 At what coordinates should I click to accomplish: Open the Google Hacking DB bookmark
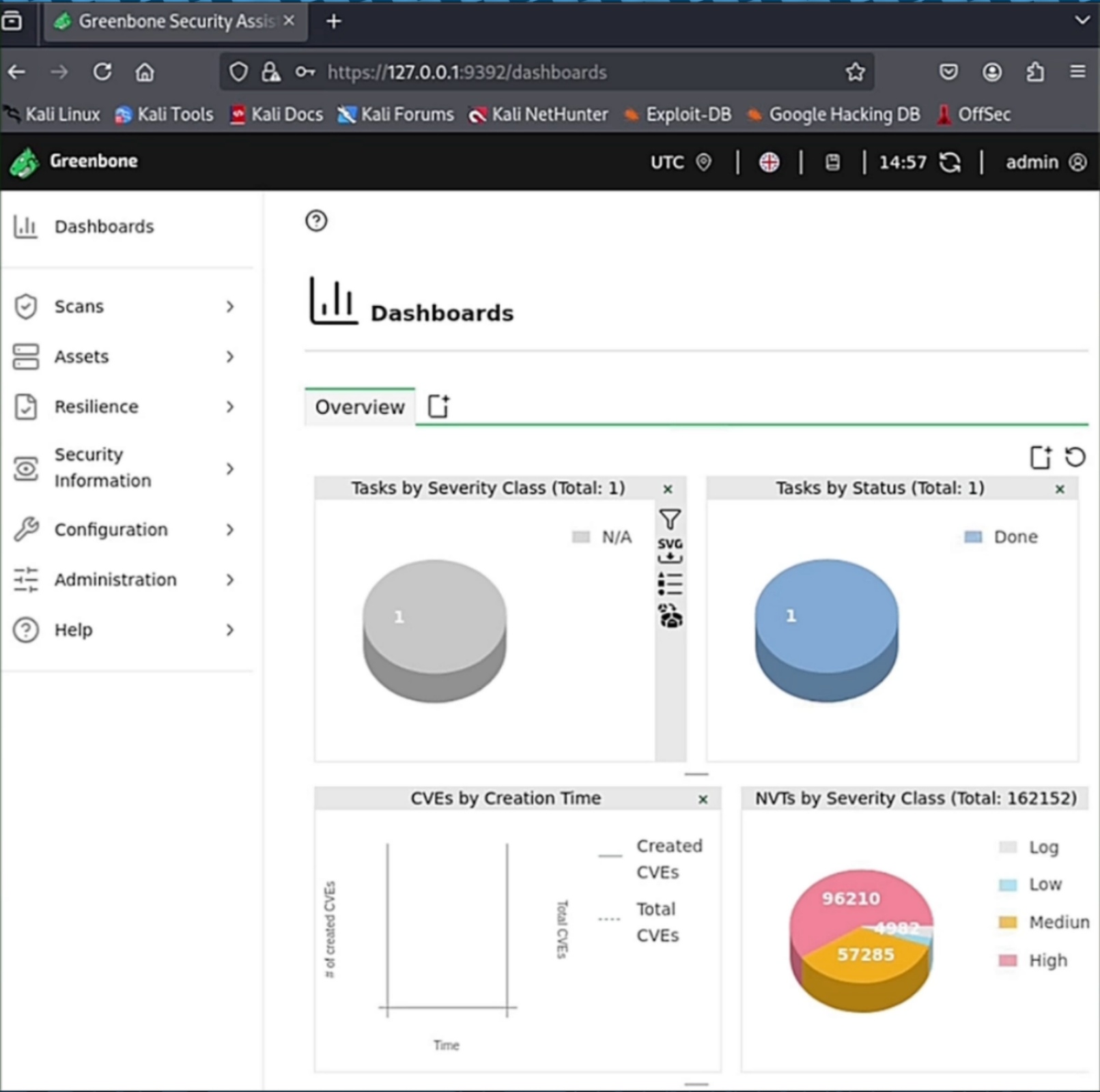tap(833, 114)
